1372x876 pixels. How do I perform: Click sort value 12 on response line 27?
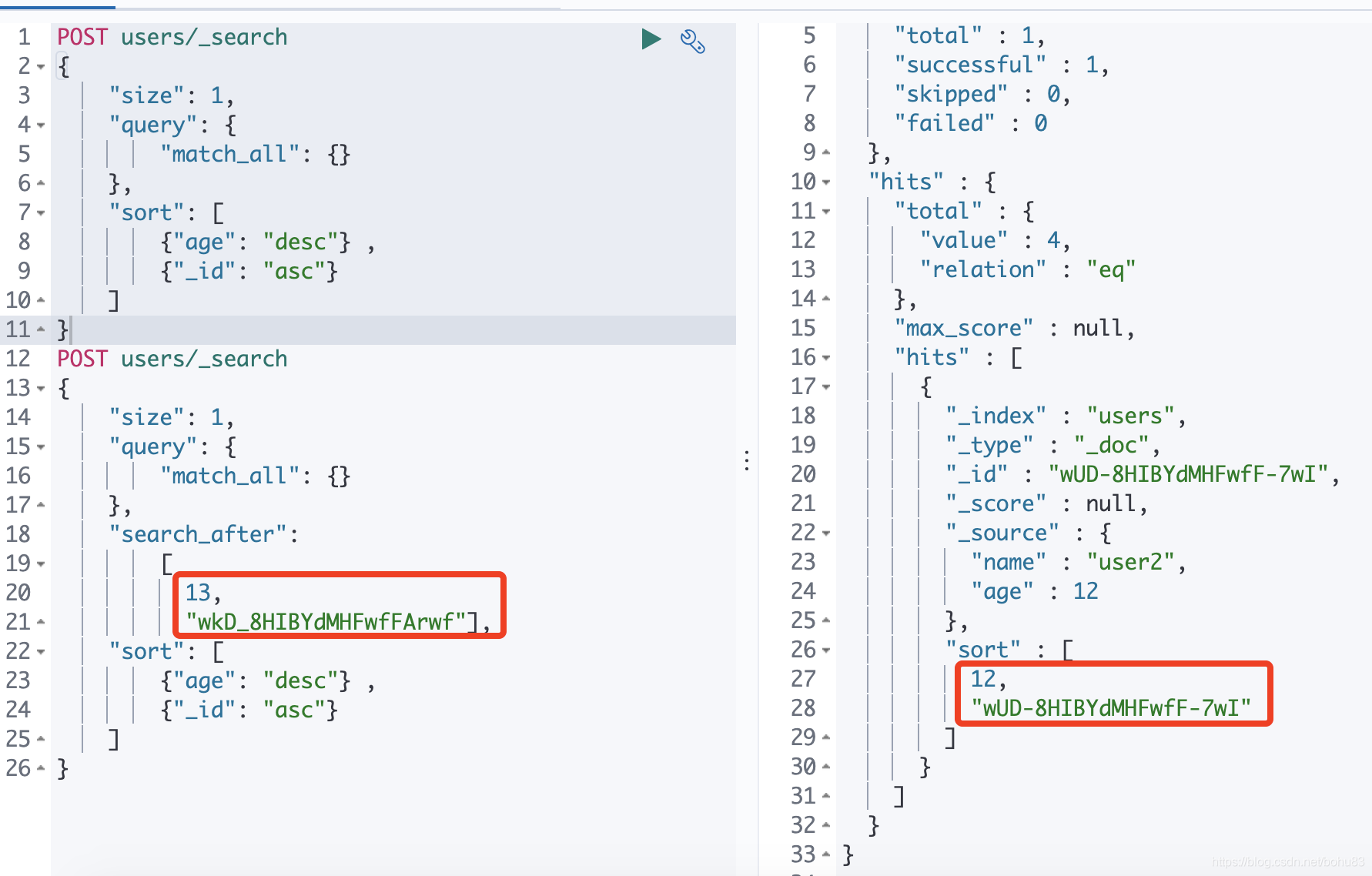pyautogui.click(x=983, y=679)
